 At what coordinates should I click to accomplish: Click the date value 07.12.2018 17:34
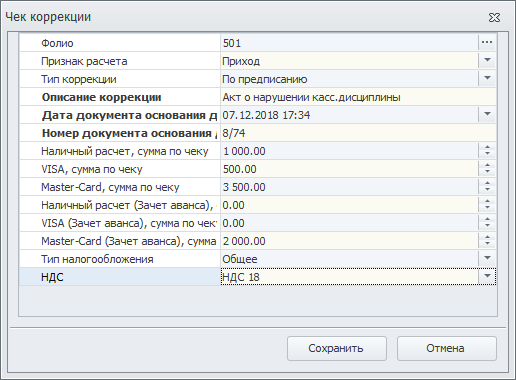(x=349, y=115)
